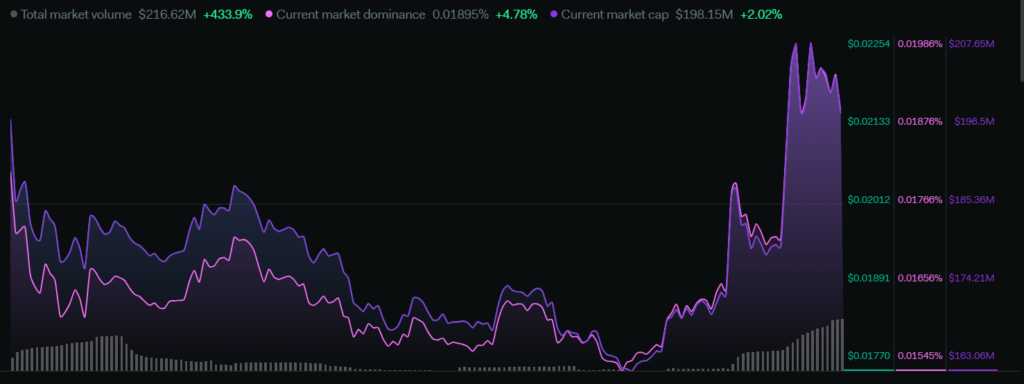Click the 0.01656% dominance axis label

coord(920,278)
